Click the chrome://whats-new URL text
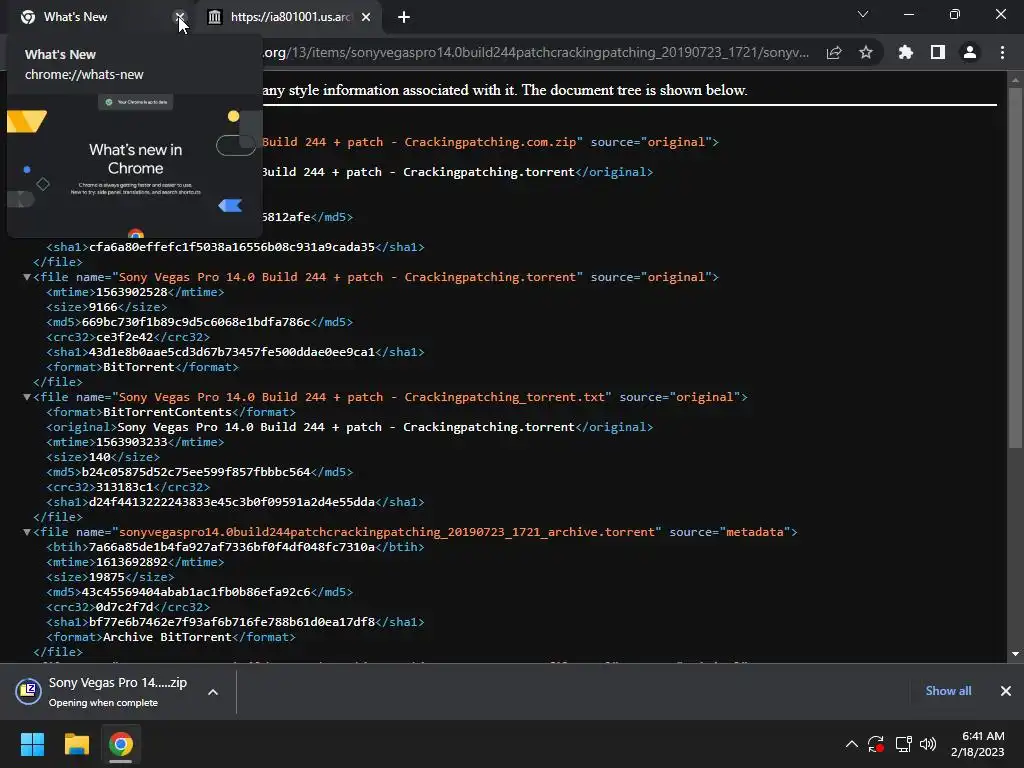Screen dimensions: 1024x768 pos(84,74)
